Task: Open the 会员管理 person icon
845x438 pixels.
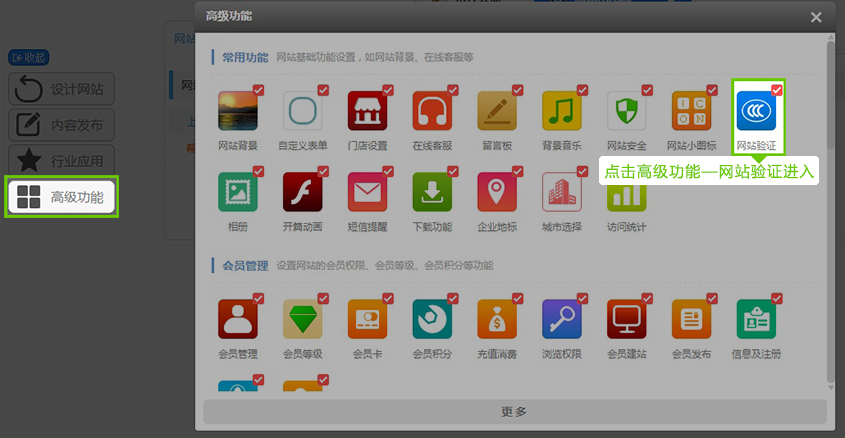Action: pyautogui.click(x=238, y=319)
